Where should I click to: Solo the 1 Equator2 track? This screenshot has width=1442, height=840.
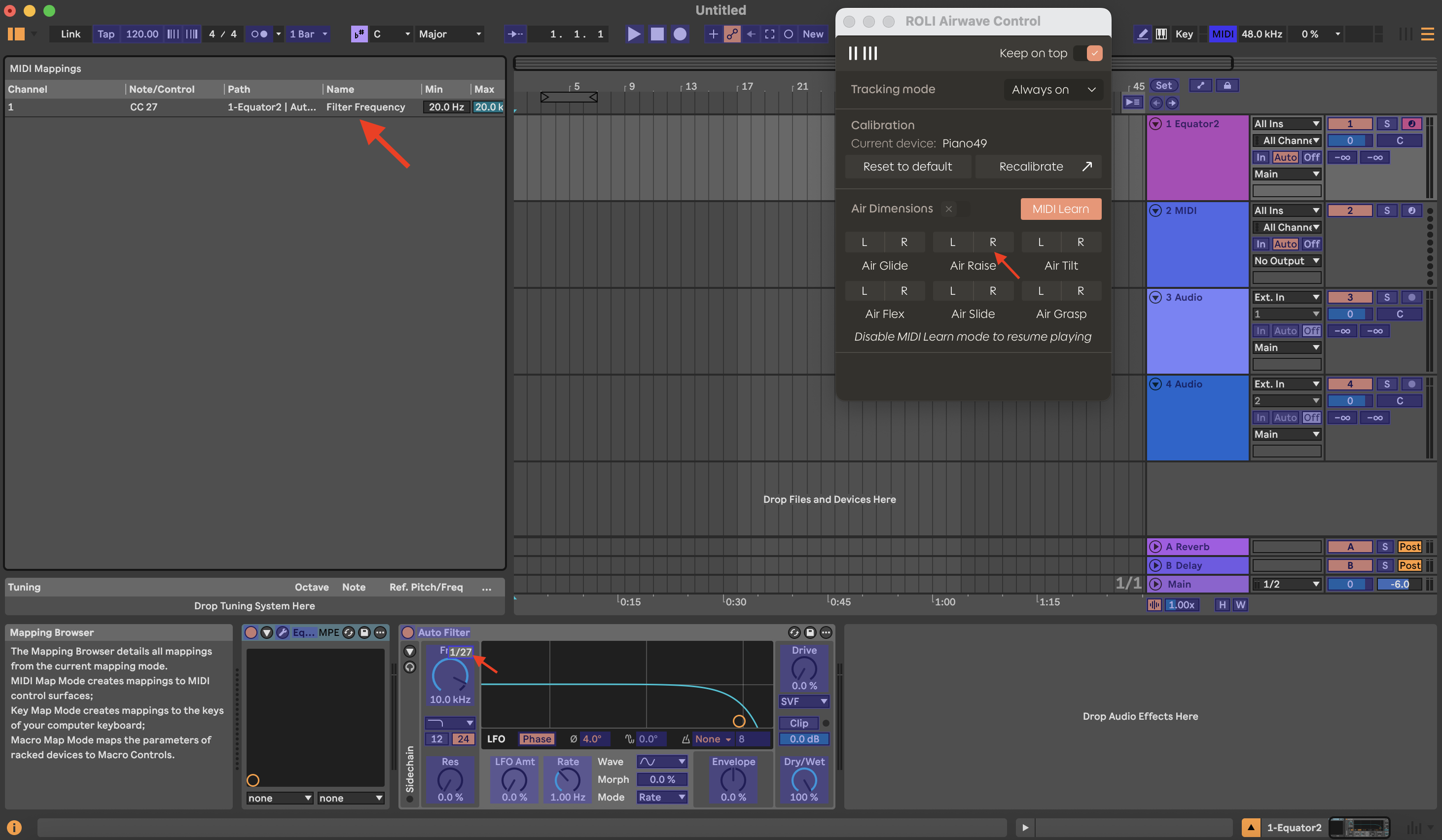pyautogui.click(x=1386, y=124)
